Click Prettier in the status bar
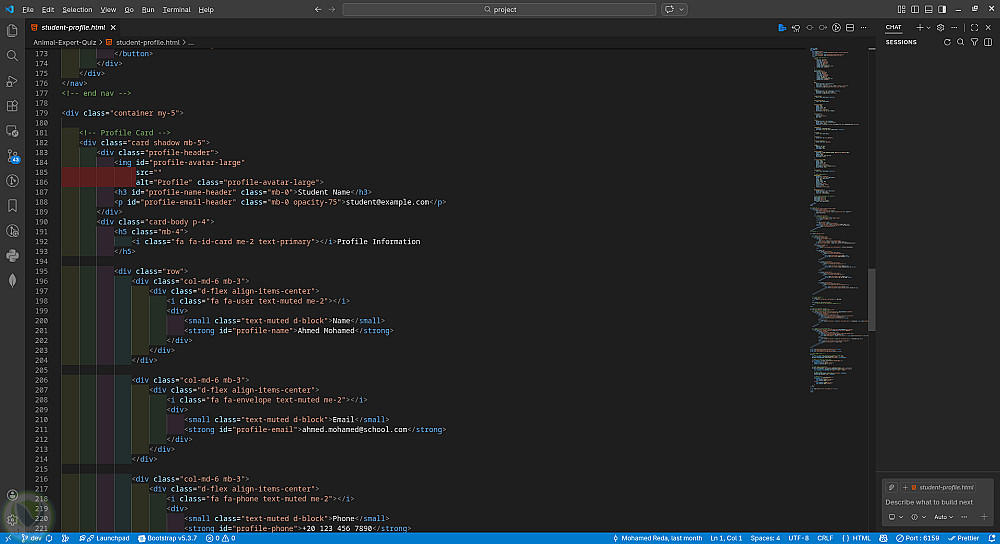This screenshot has height=544, width=1000. point(963,538)
